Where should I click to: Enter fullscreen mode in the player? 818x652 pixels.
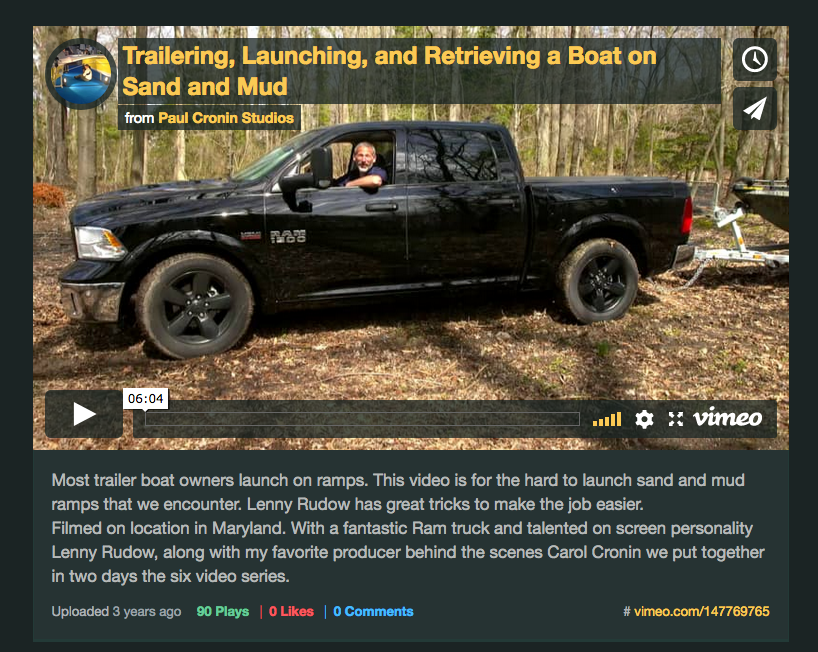pos(676,419)
